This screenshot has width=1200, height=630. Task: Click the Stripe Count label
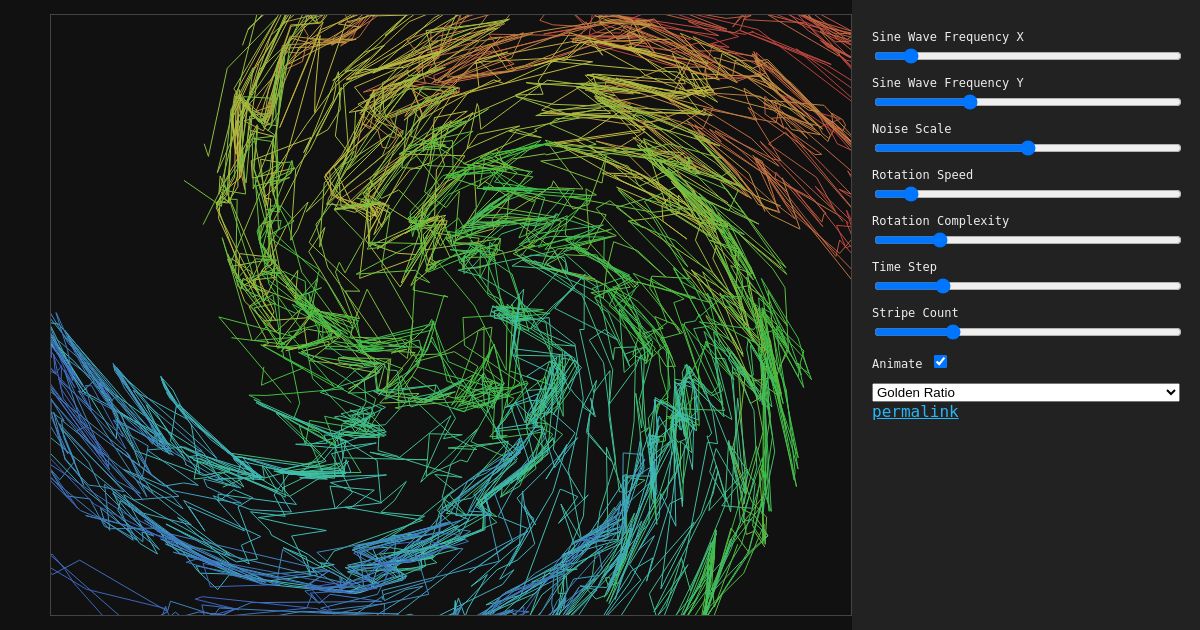point(915,313)
